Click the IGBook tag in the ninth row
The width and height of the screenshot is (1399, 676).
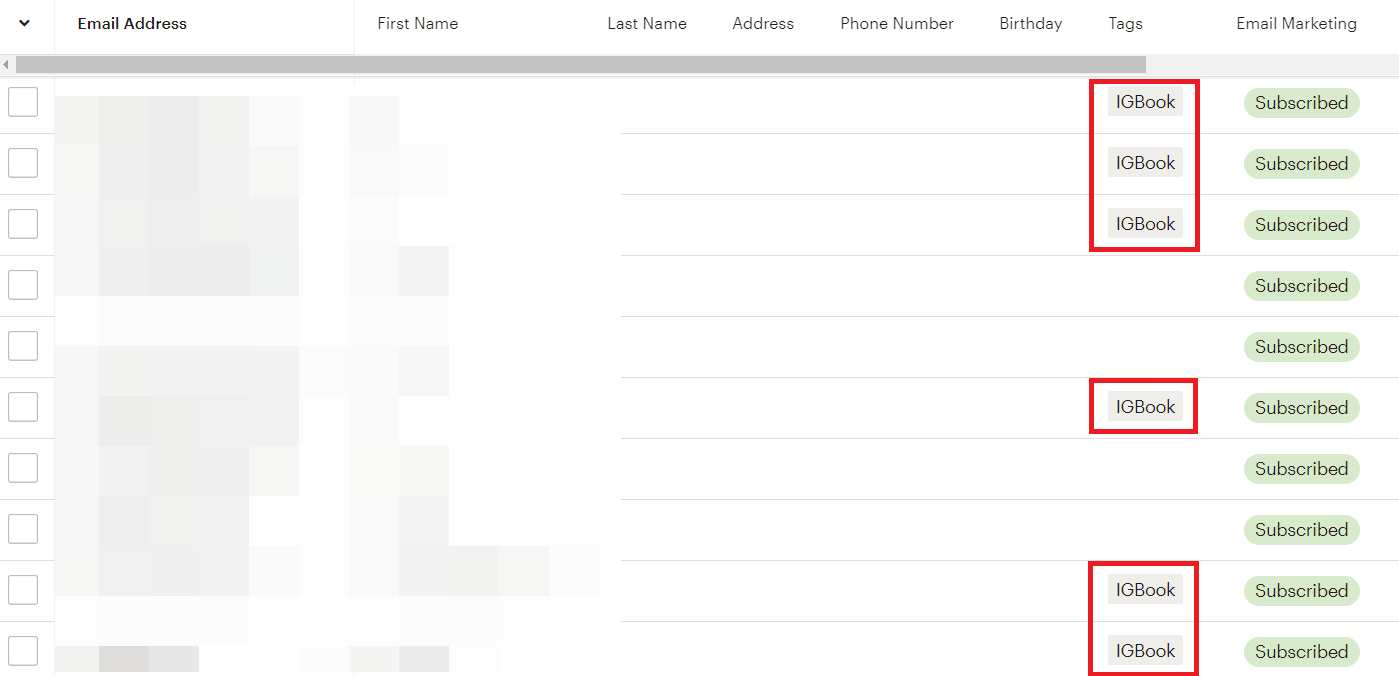(1145, 590)
